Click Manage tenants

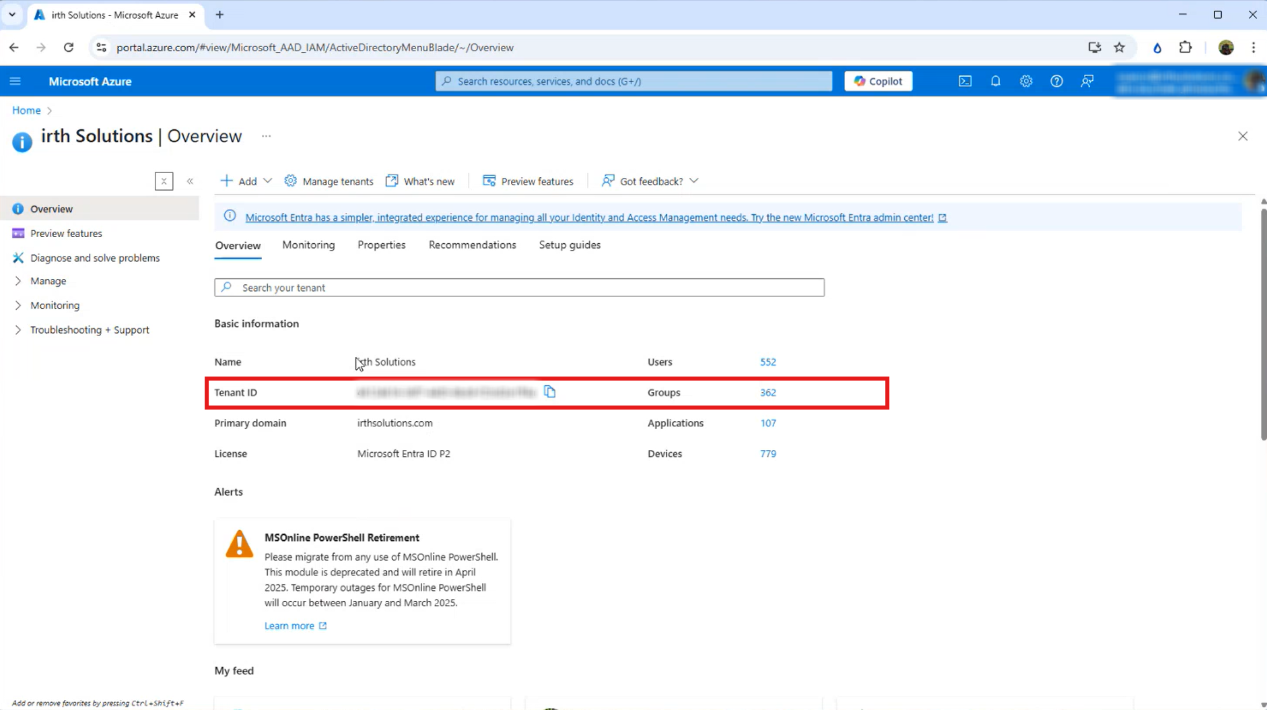pos(329,181)
